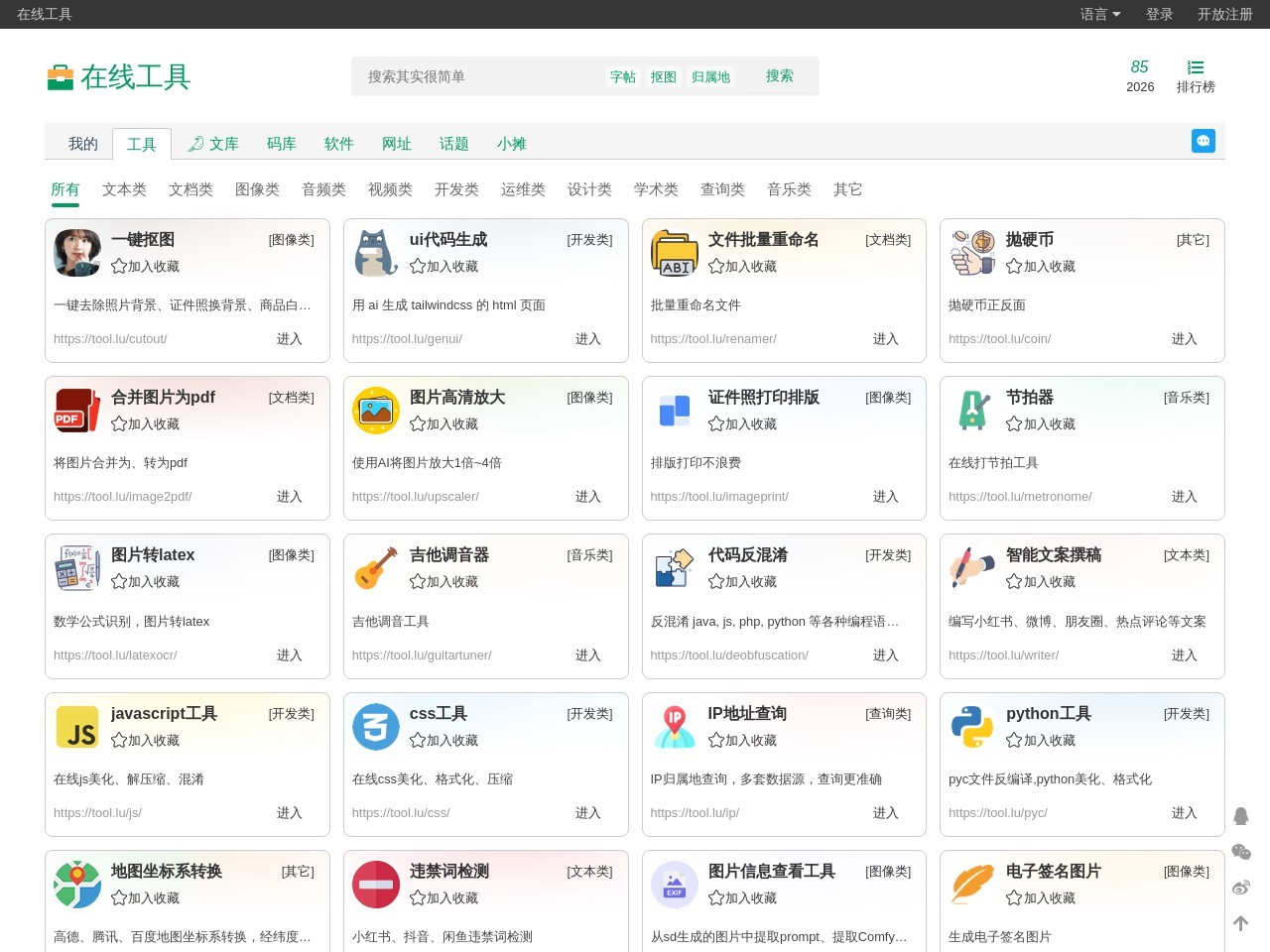The image size is (1270, 952).
Task: Click the WeChat icon in the right sidebar
Action: [1240, 852]
